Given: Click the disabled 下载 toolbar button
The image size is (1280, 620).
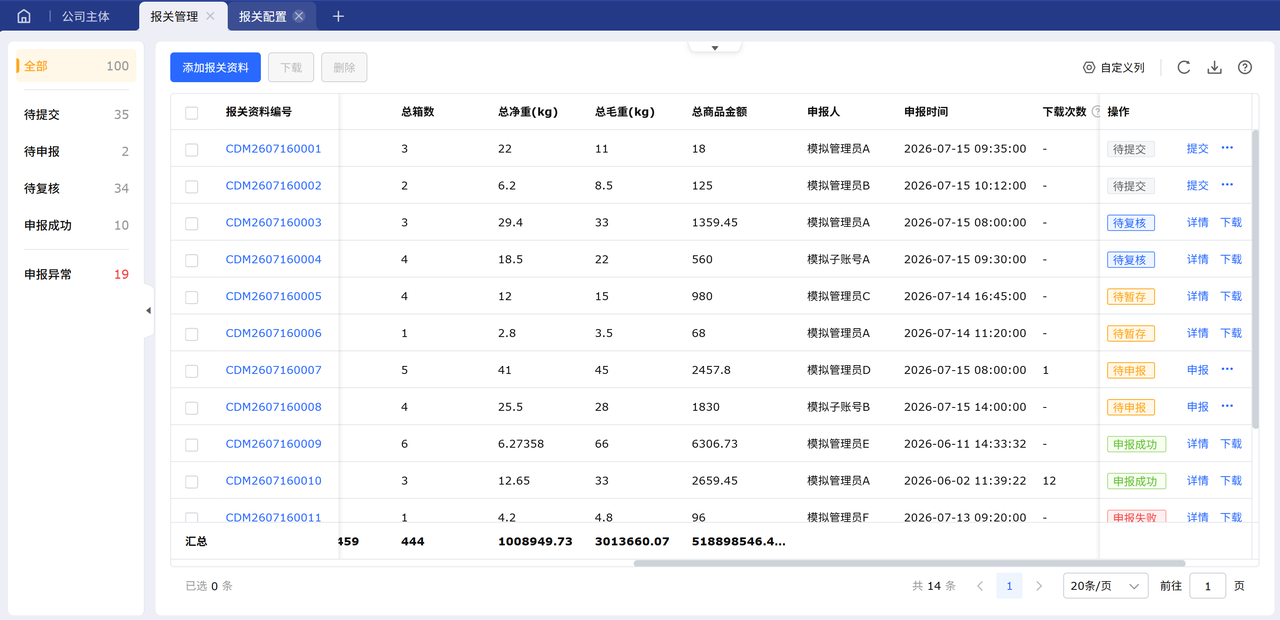Looking at the screenshot, I should (291, 67).
